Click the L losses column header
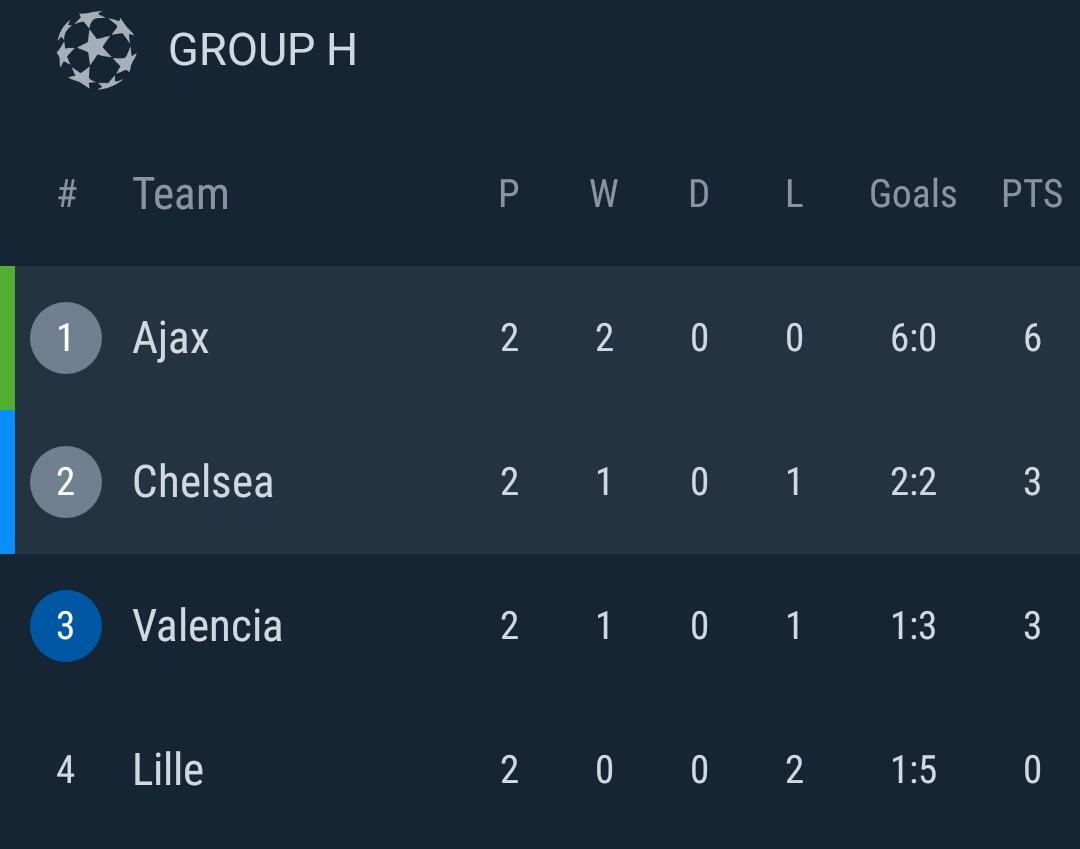 tap(794, 194)
